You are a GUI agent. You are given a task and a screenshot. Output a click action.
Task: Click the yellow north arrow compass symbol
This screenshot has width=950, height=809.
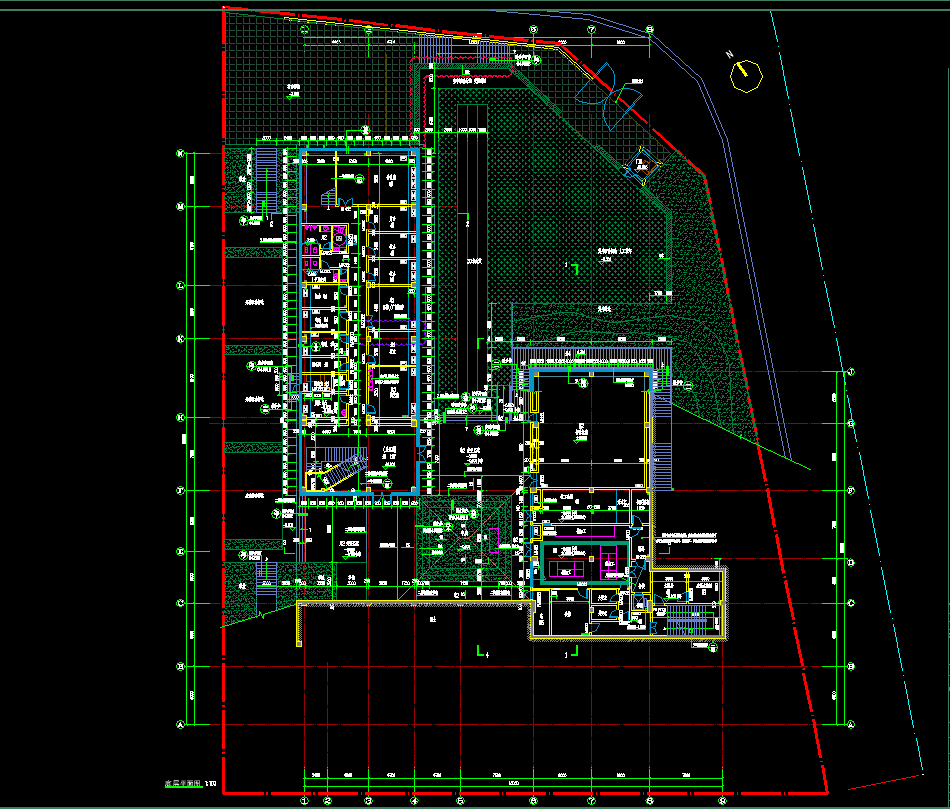[746, 75]
